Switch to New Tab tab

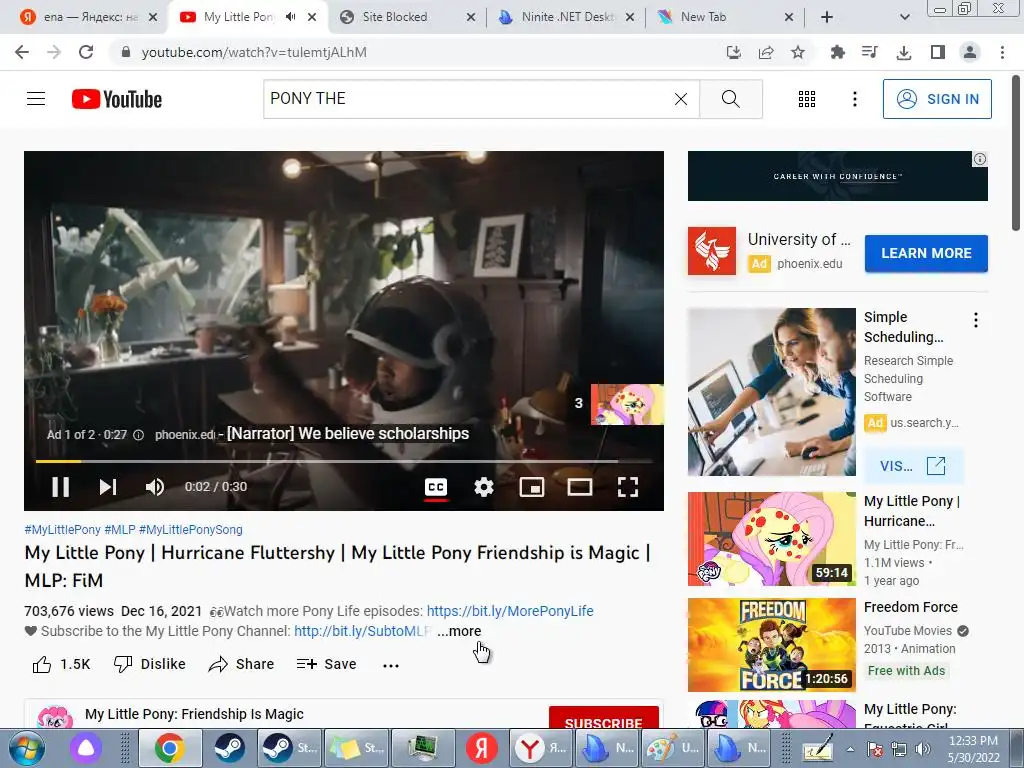[725, 17]
